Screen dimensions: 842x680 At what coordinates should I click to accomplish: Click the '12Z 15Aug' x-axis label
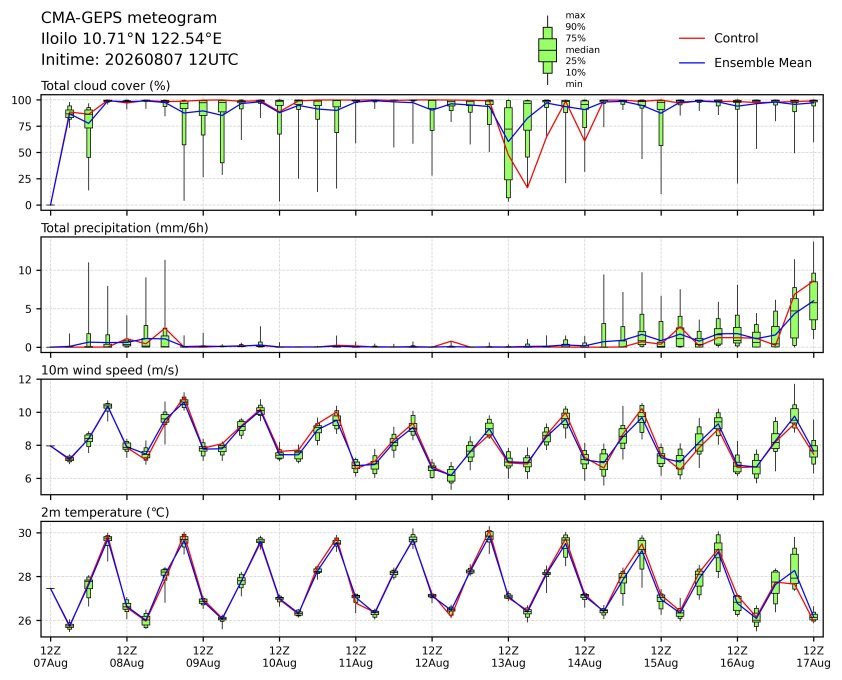660,657
